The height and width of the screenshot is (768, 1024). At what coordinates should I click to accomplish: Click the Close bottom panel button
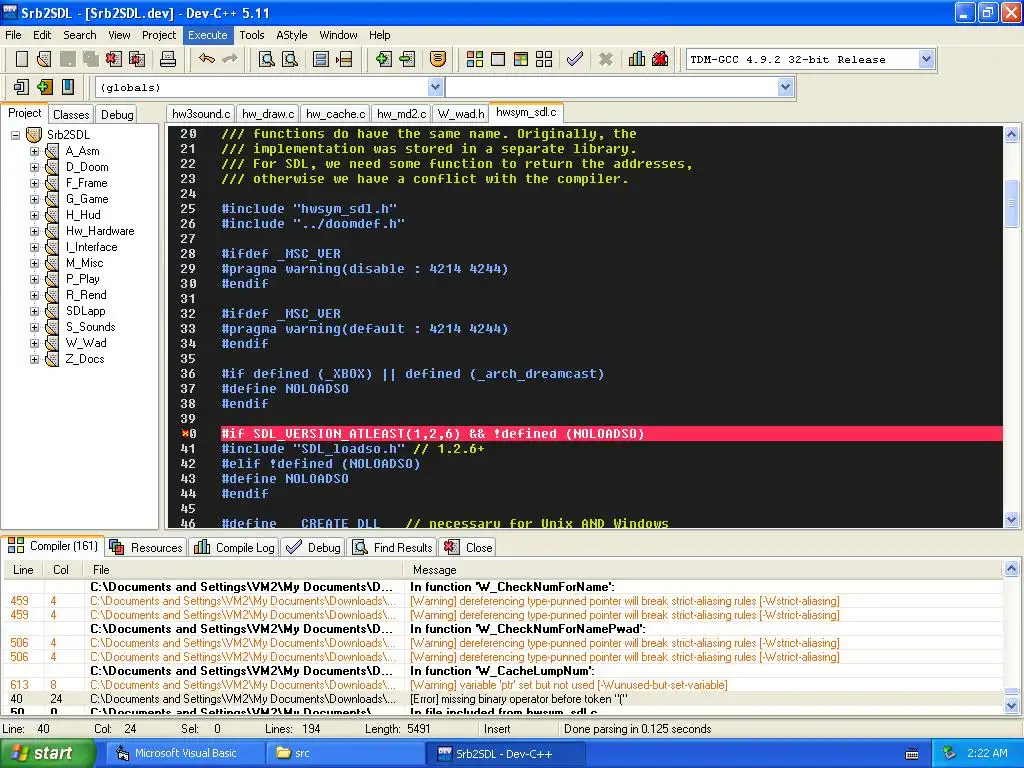tap(468, 547)
